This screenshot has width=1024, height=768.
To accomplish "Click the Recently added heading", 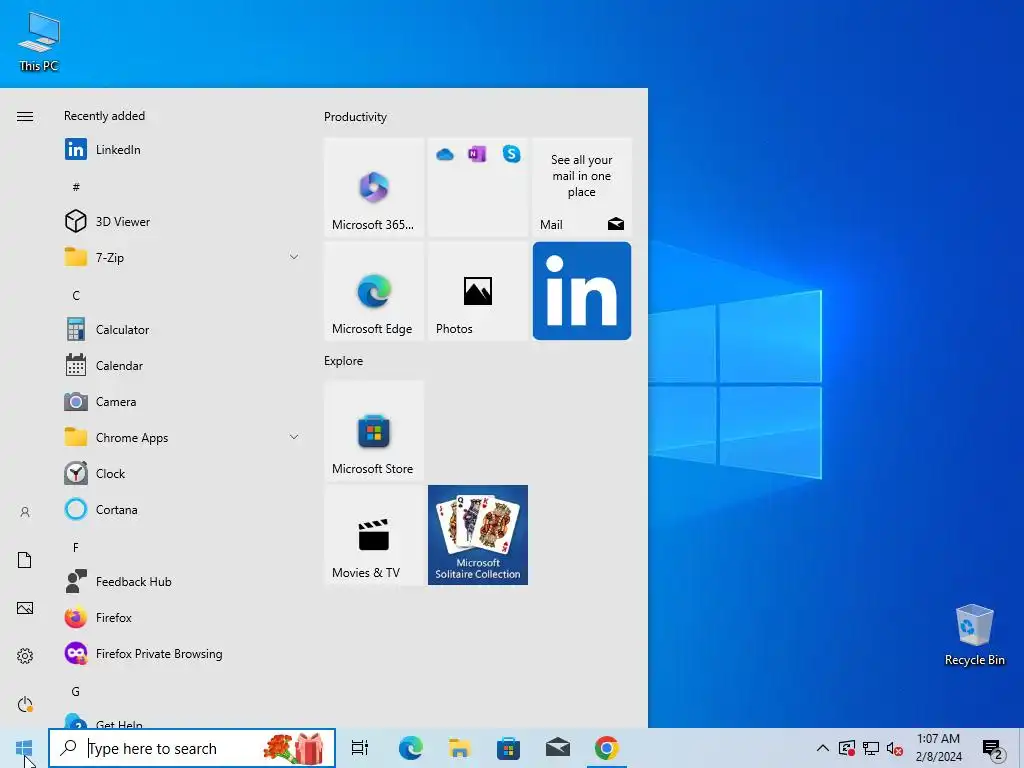I will (x=104, y=116).
